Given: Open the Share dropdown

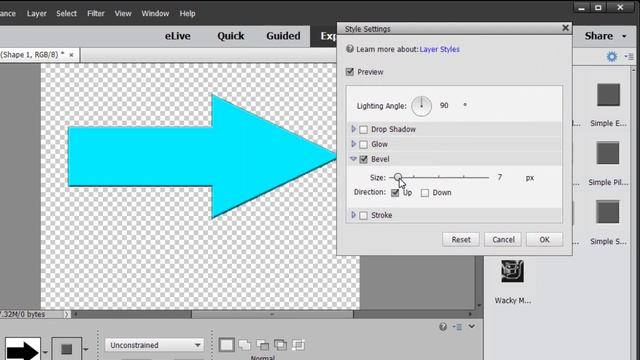Looking at the screenshot, I should pos(605,36).
